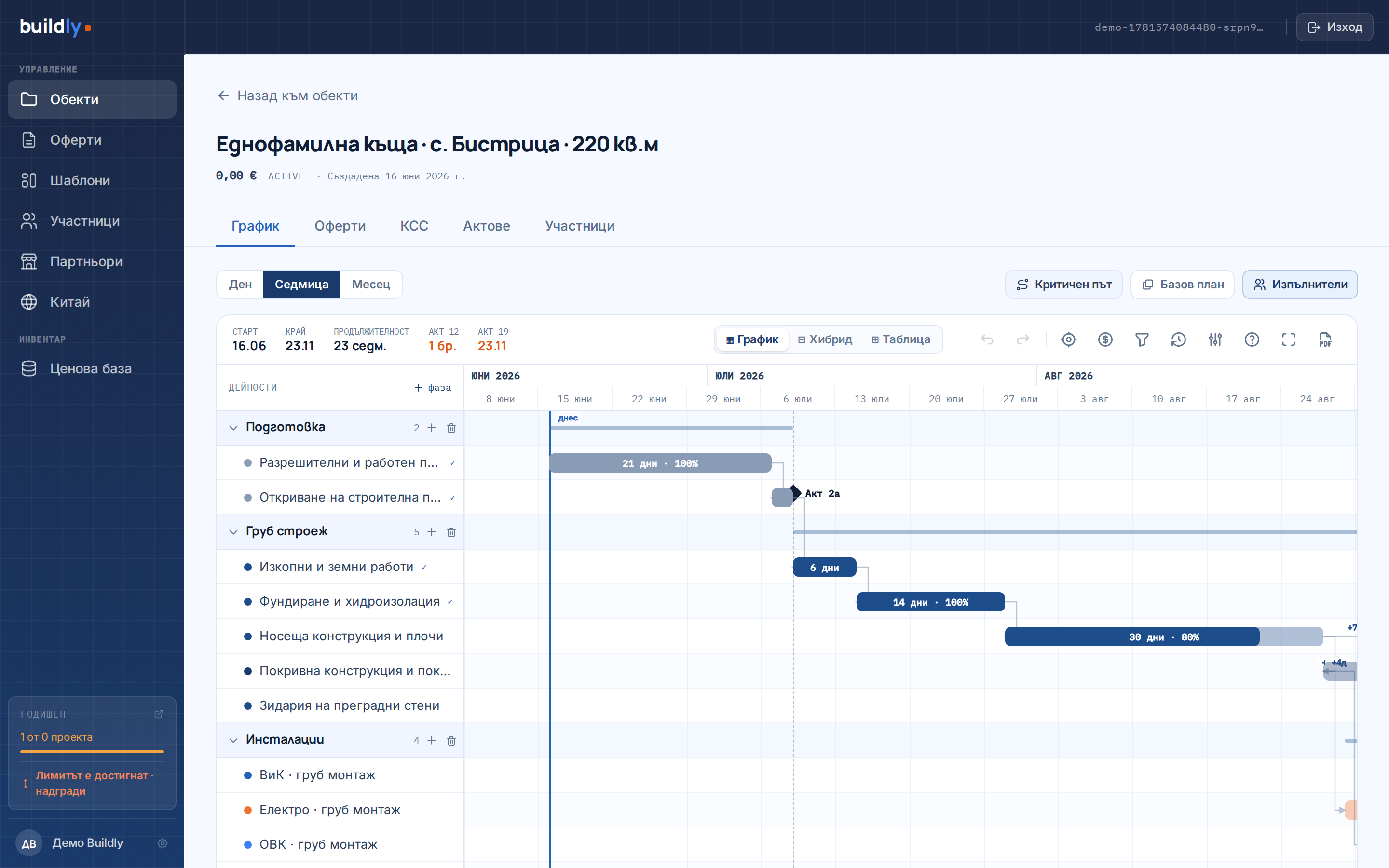Open the Участници project tab
The height and width of the screenshot is (868, 1389).
coord(580,226)
